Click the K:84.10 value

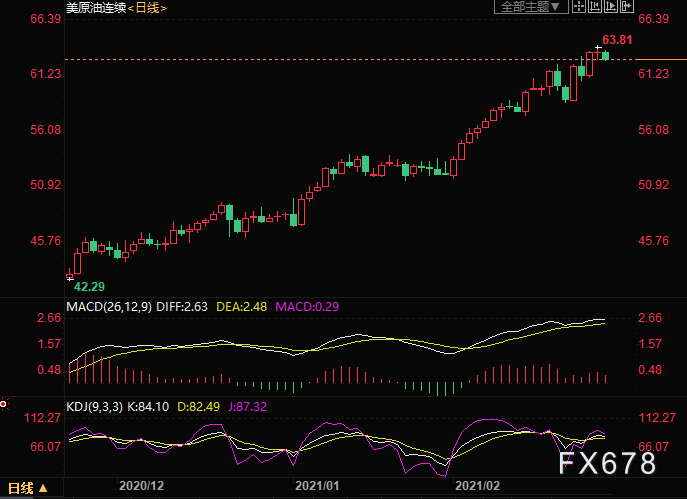148,407
